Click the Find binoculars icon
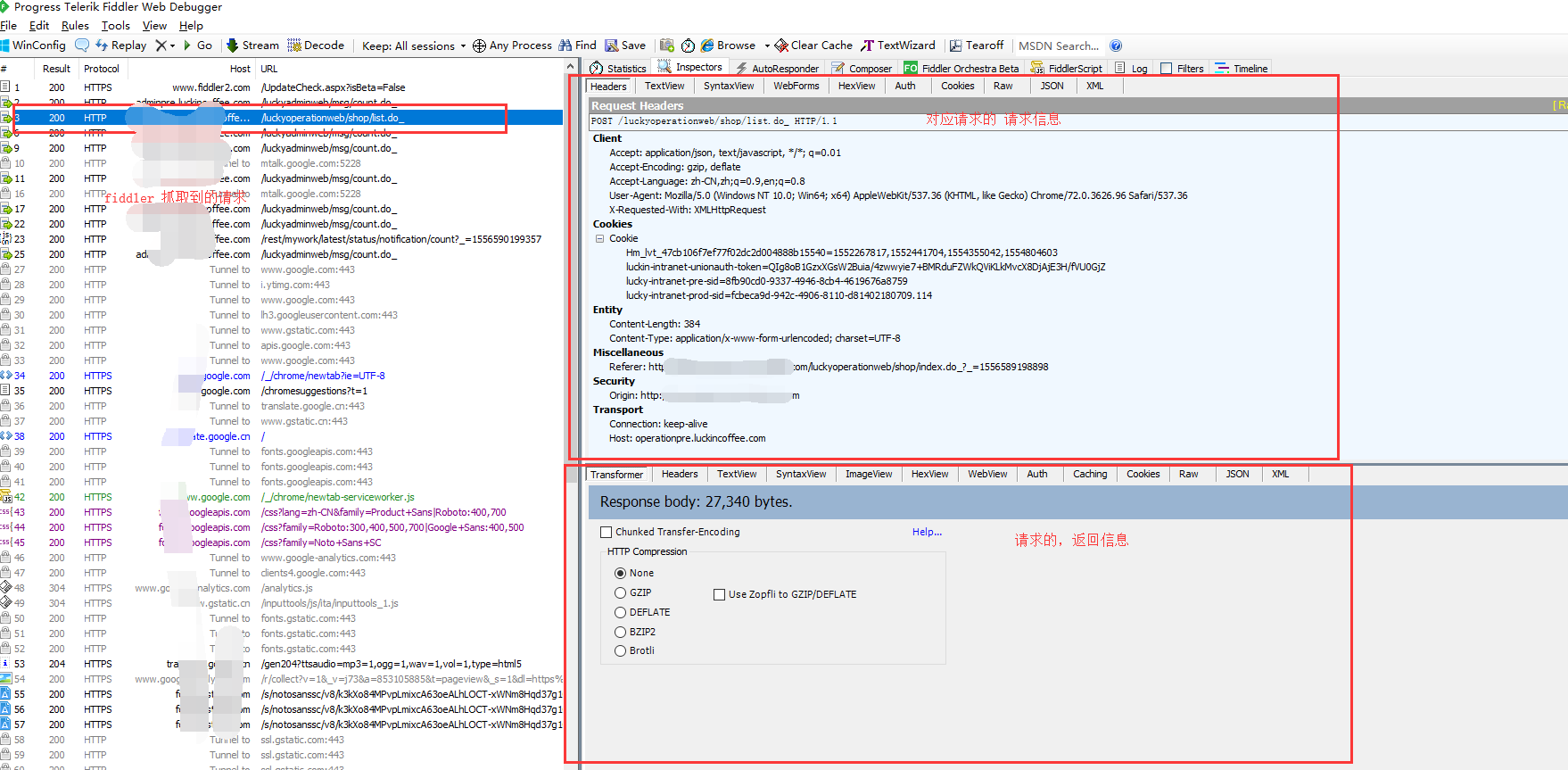This screenshot has width=1568, height=770. click(565, 46)
